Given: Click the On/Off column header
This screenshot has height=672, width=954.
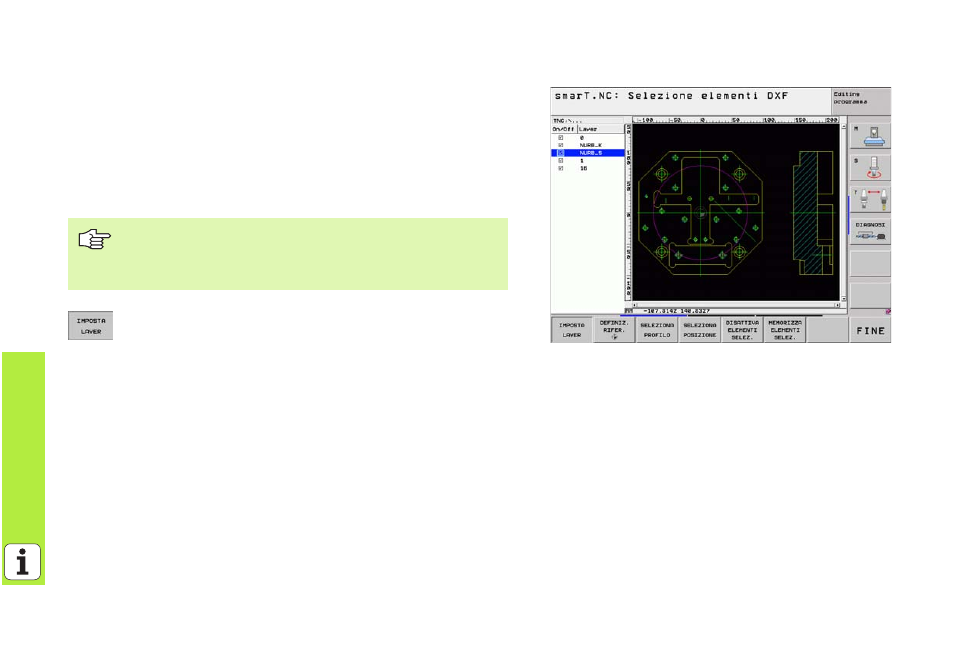Looking at the screenshot, I should click(563, 129).
